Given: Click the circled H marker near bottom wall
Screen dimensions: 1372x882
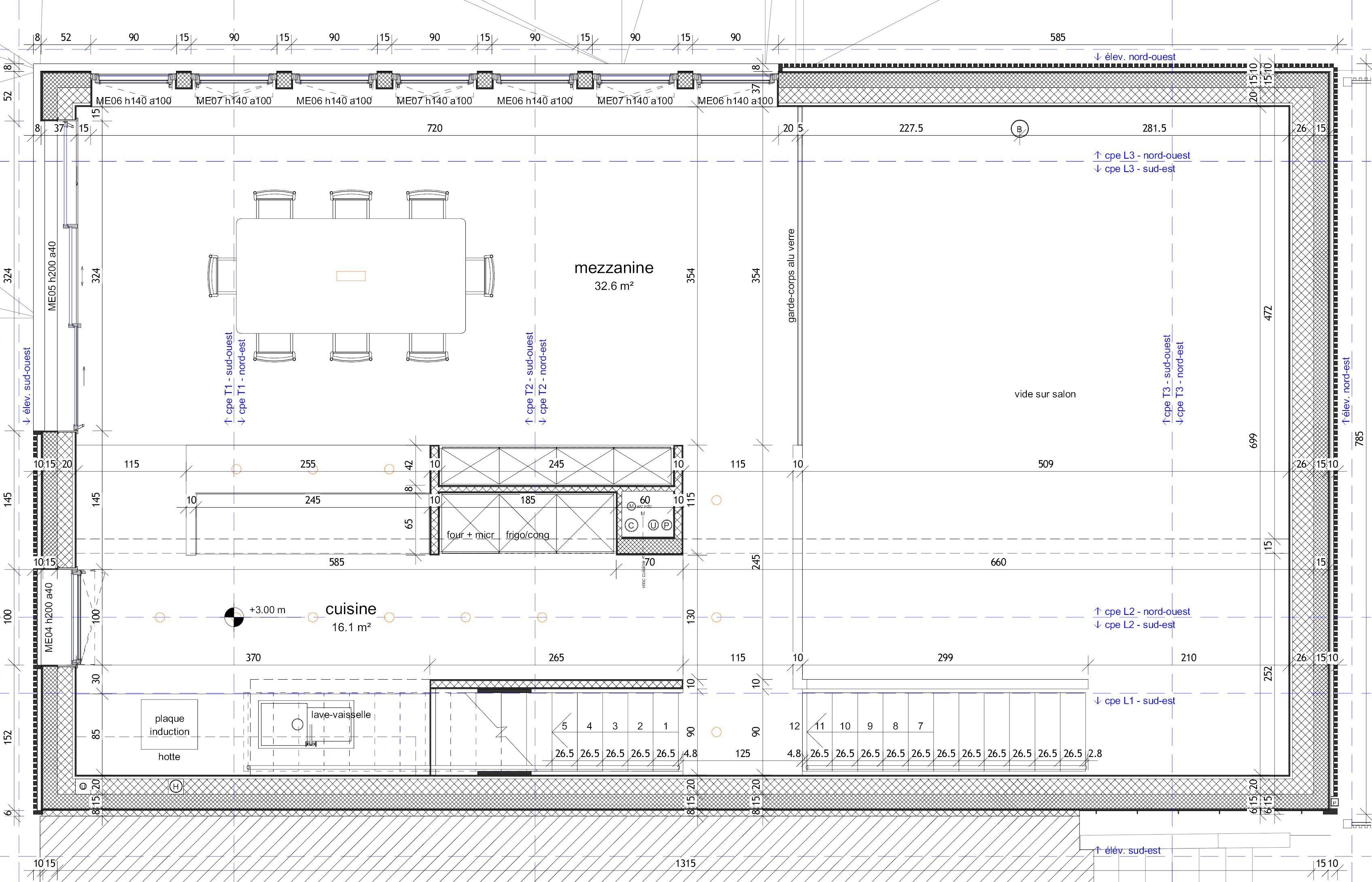Looking at the screenshot, I should [x=176, y=786].
